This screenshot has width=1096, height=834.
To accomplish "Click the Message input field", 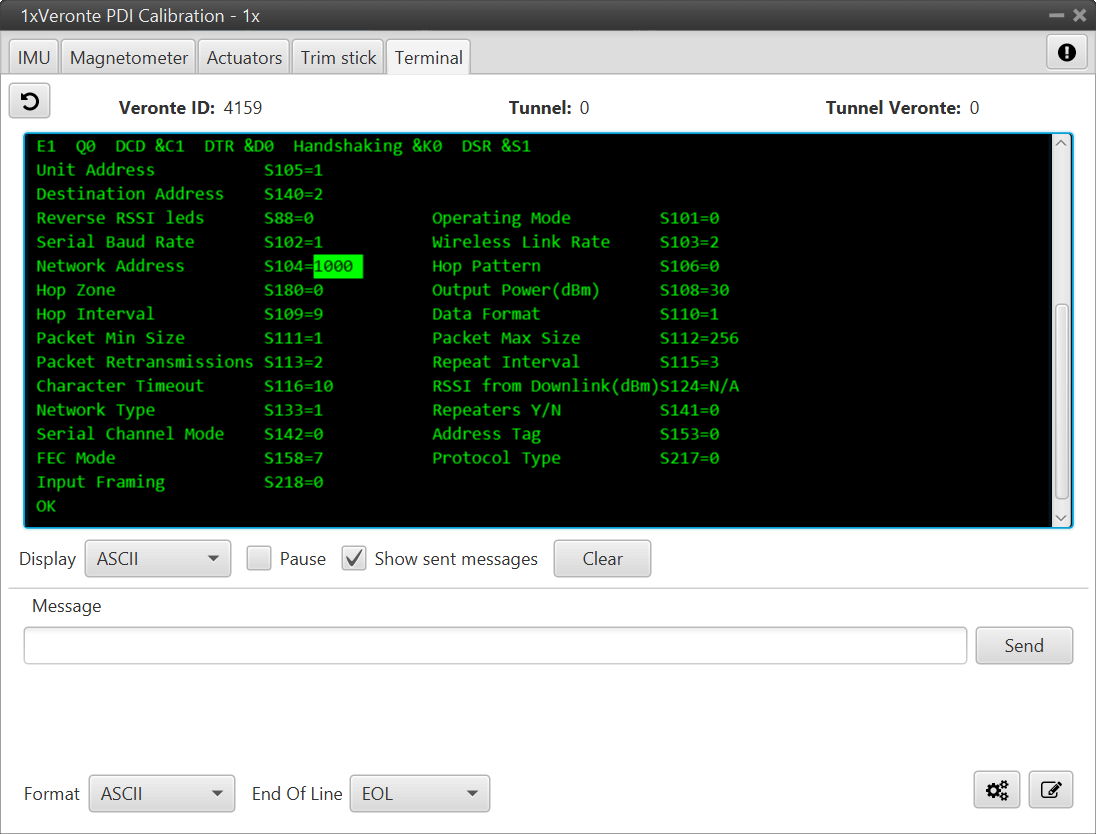I will pyautogui.click(x=495, y=646).
